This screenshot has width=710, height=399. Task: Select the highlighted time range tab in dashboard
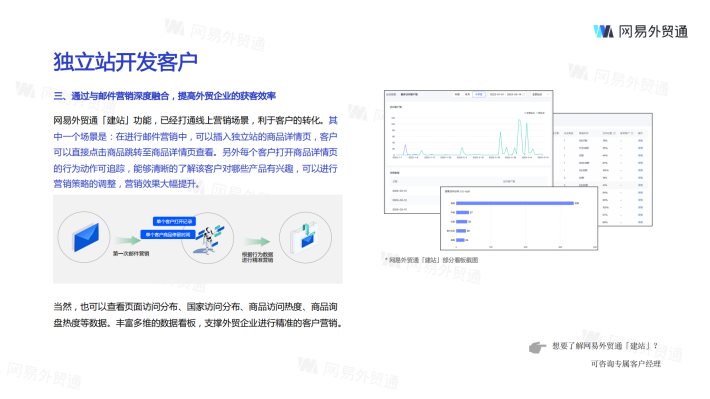coord(479,95)
